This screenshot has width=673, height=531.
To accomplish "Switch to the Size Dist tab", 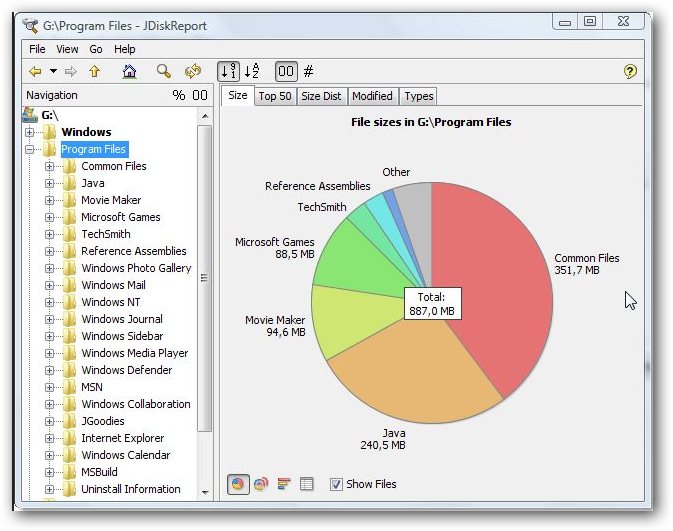I will point(321,96).
